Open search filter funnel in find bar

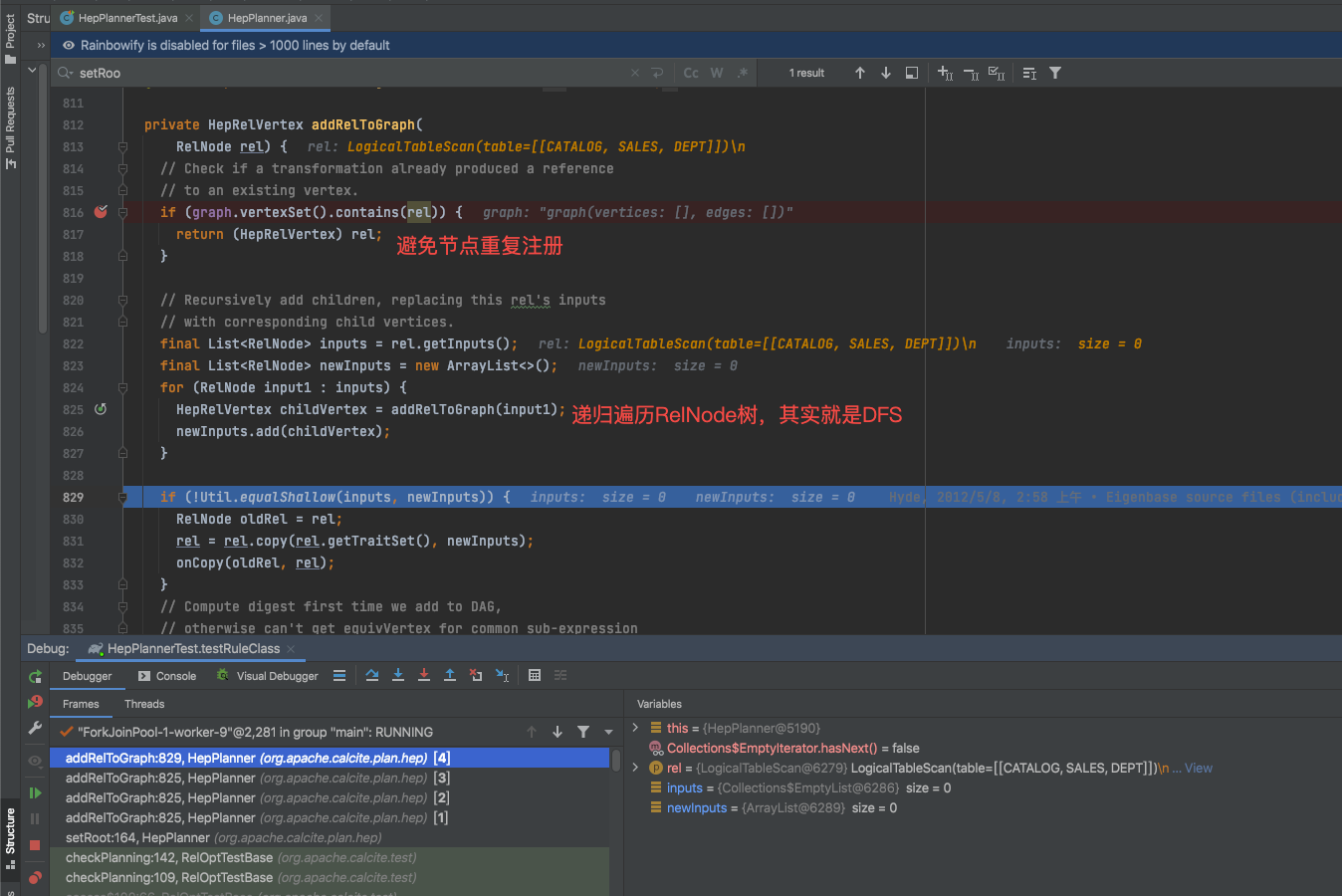tap(1055, 73)
